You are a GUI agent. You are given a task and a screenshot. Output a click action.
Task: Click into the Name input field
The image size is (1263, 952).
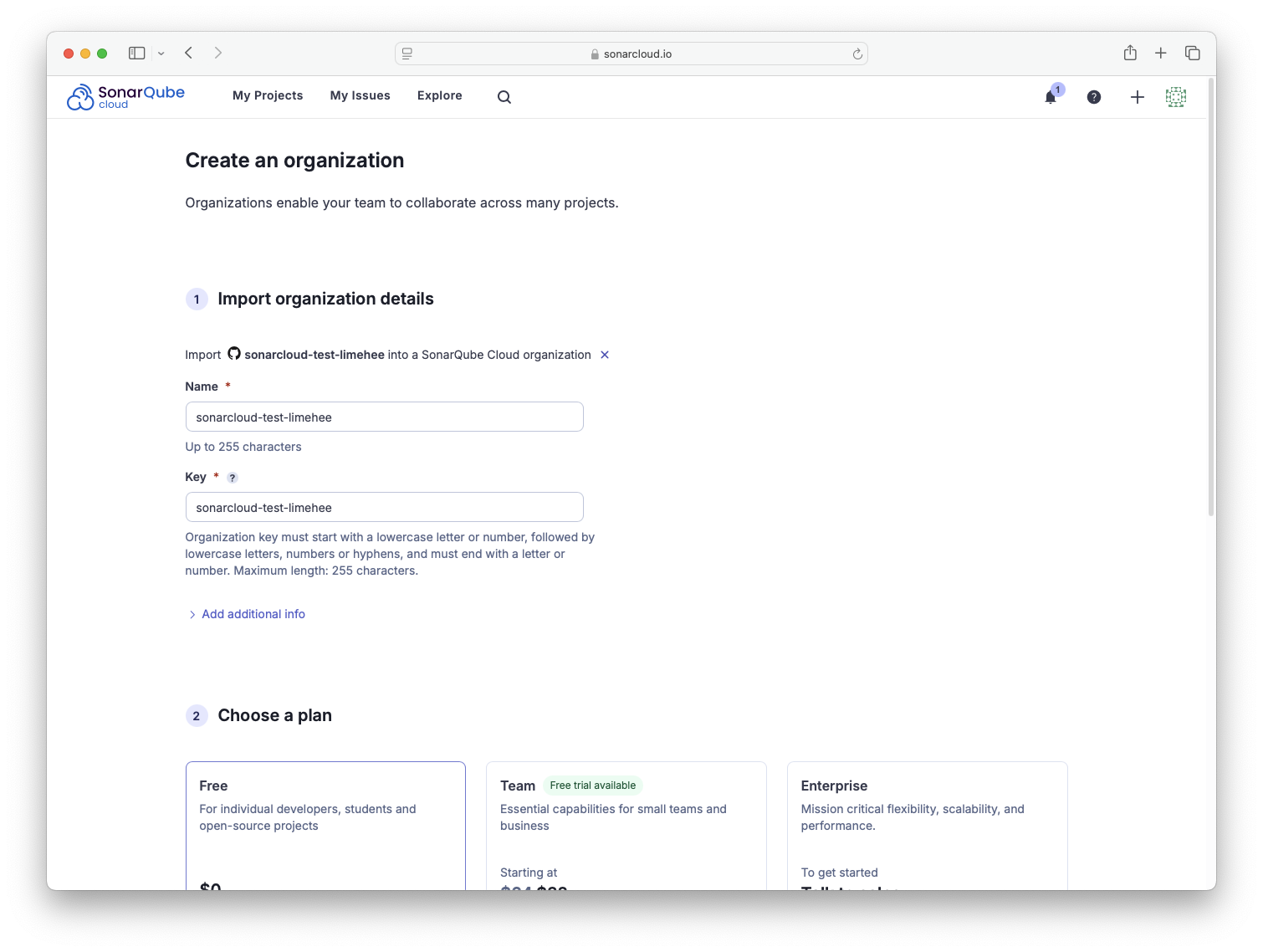(x=385, y=417)
